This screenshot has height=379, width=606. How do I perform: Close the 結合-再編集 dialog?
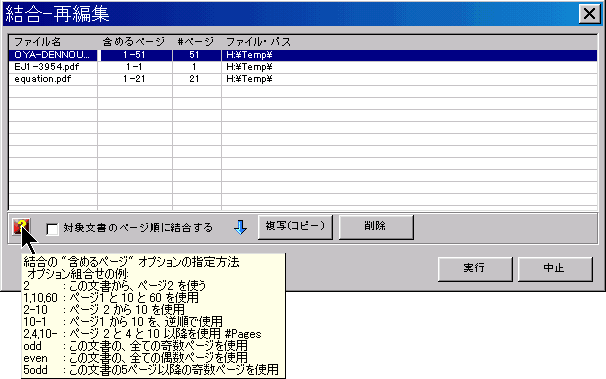[589, 14]
